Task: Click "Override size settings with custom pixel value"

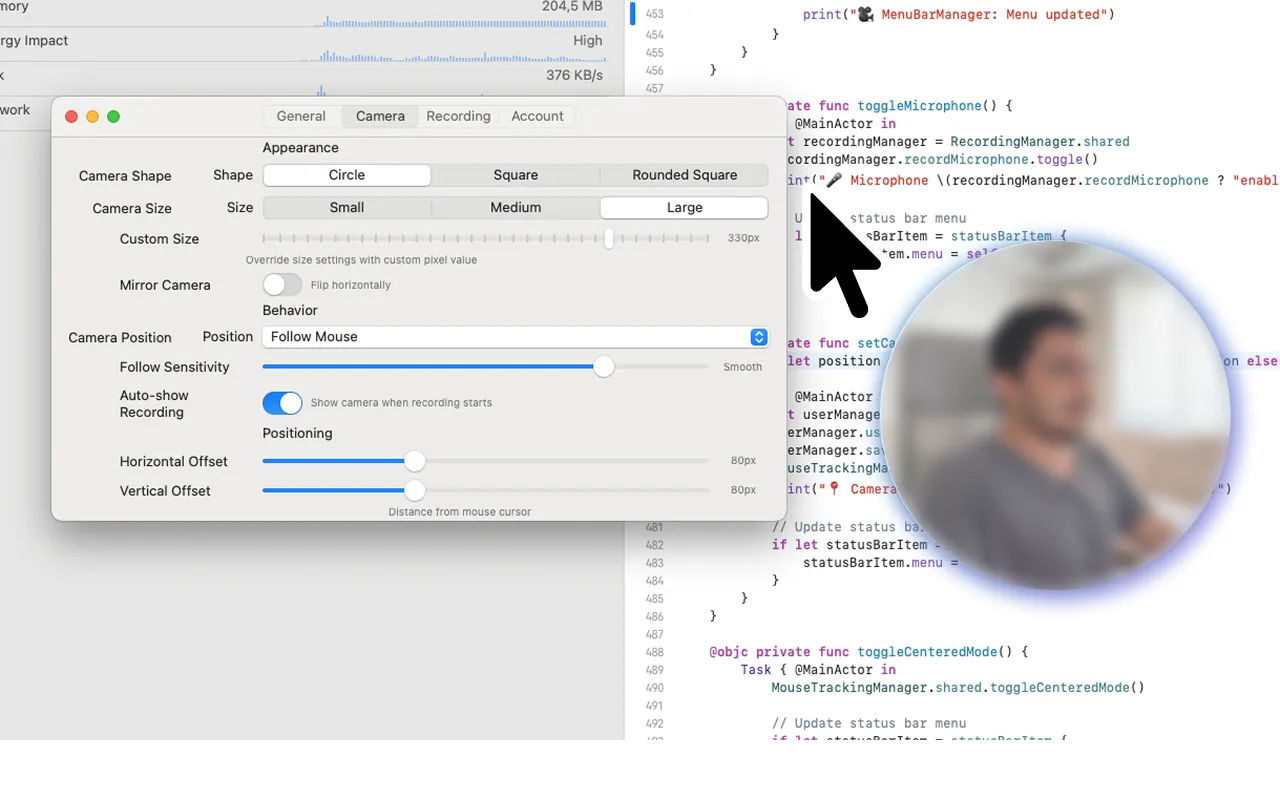Action: pyautogui.click(x=361, y=260)
